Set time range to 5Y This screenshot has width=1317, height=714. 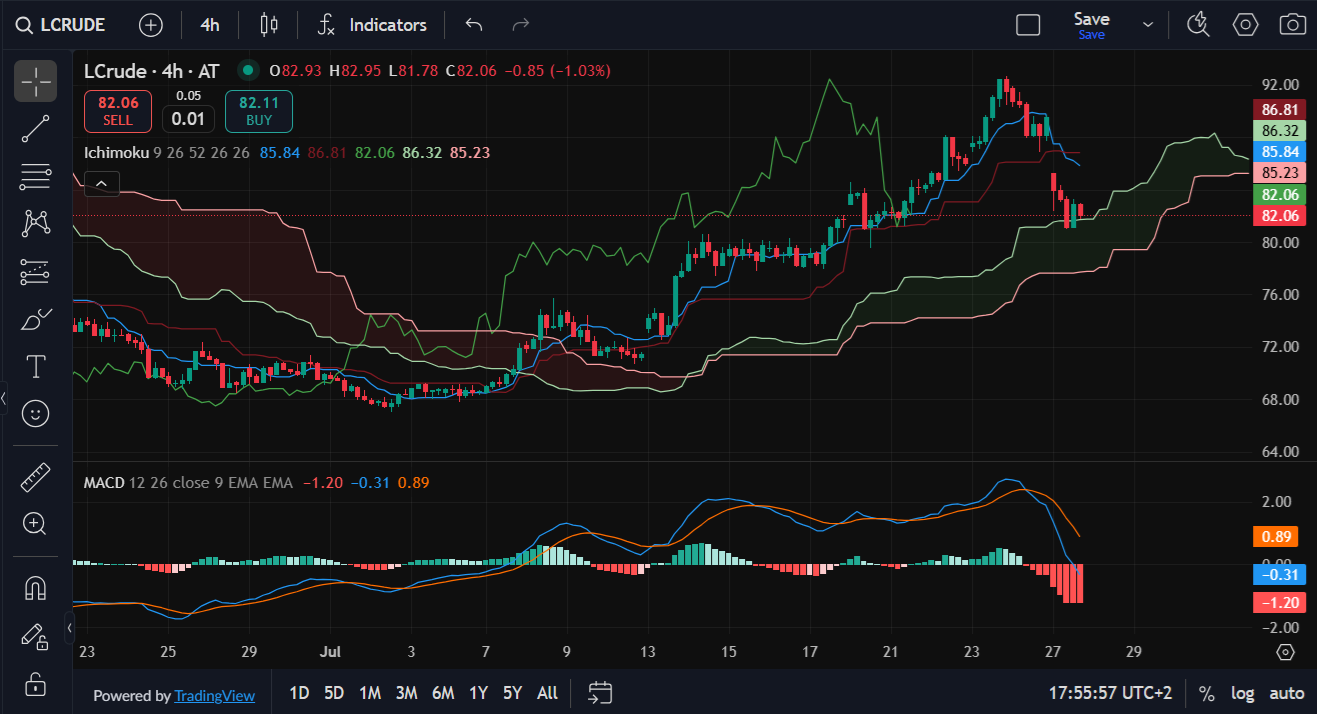click(512, 693)
